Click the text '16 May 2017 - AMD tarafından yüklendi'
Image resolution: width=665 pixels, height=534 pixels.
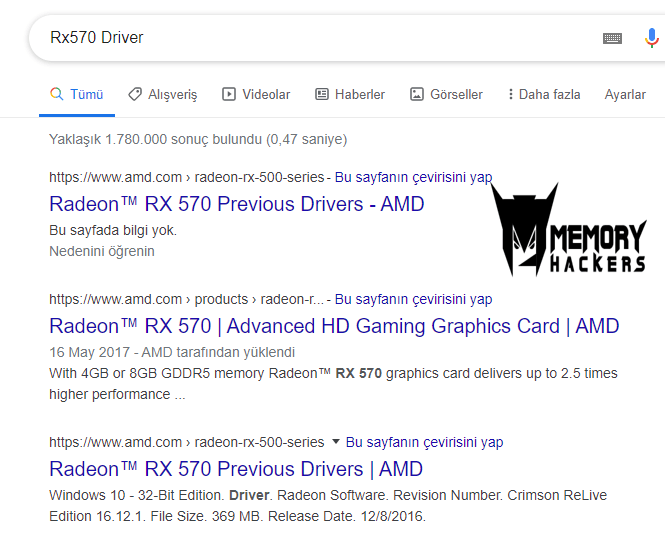click(x=172, y=352)
